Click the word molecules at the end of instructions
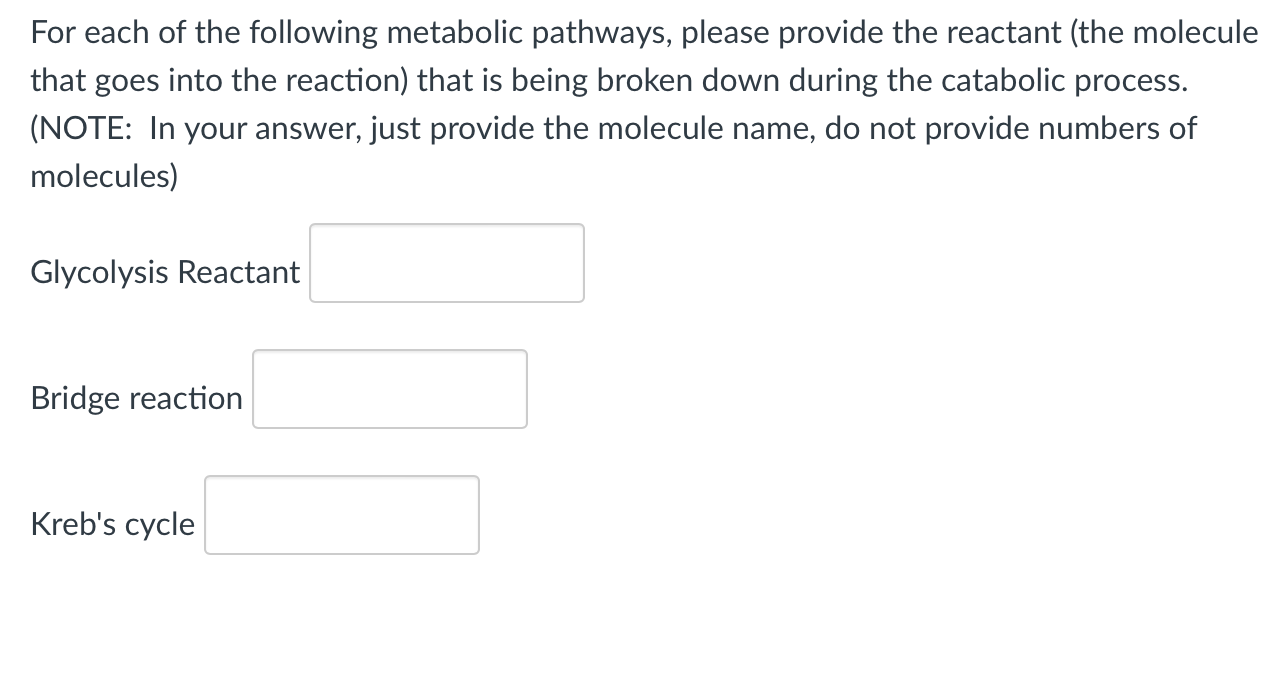Image resolution: width=1286 pixels, height=684 pixels. pos(95,176)
